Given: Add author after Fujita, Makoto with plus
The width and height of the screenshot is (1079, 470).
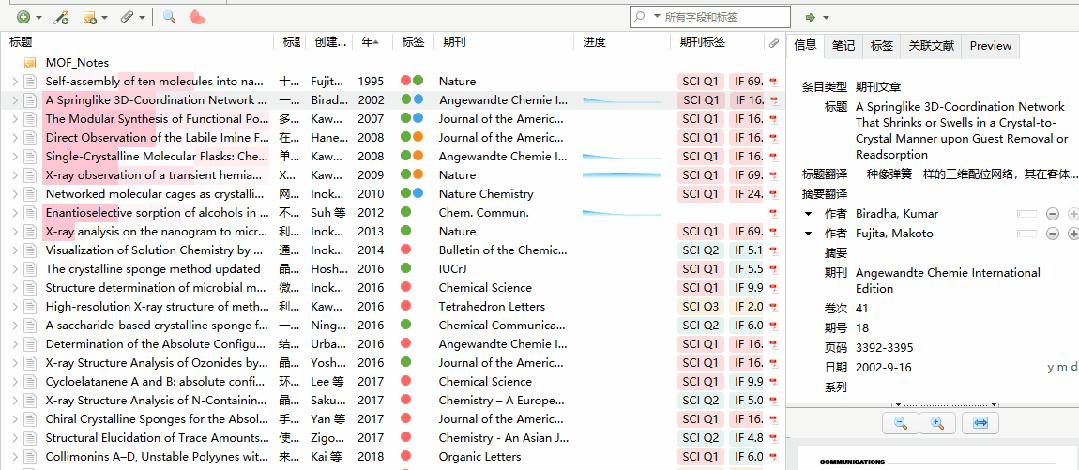Looking at the screenshot, I should pyautogui.click(x=1073, y=233).
